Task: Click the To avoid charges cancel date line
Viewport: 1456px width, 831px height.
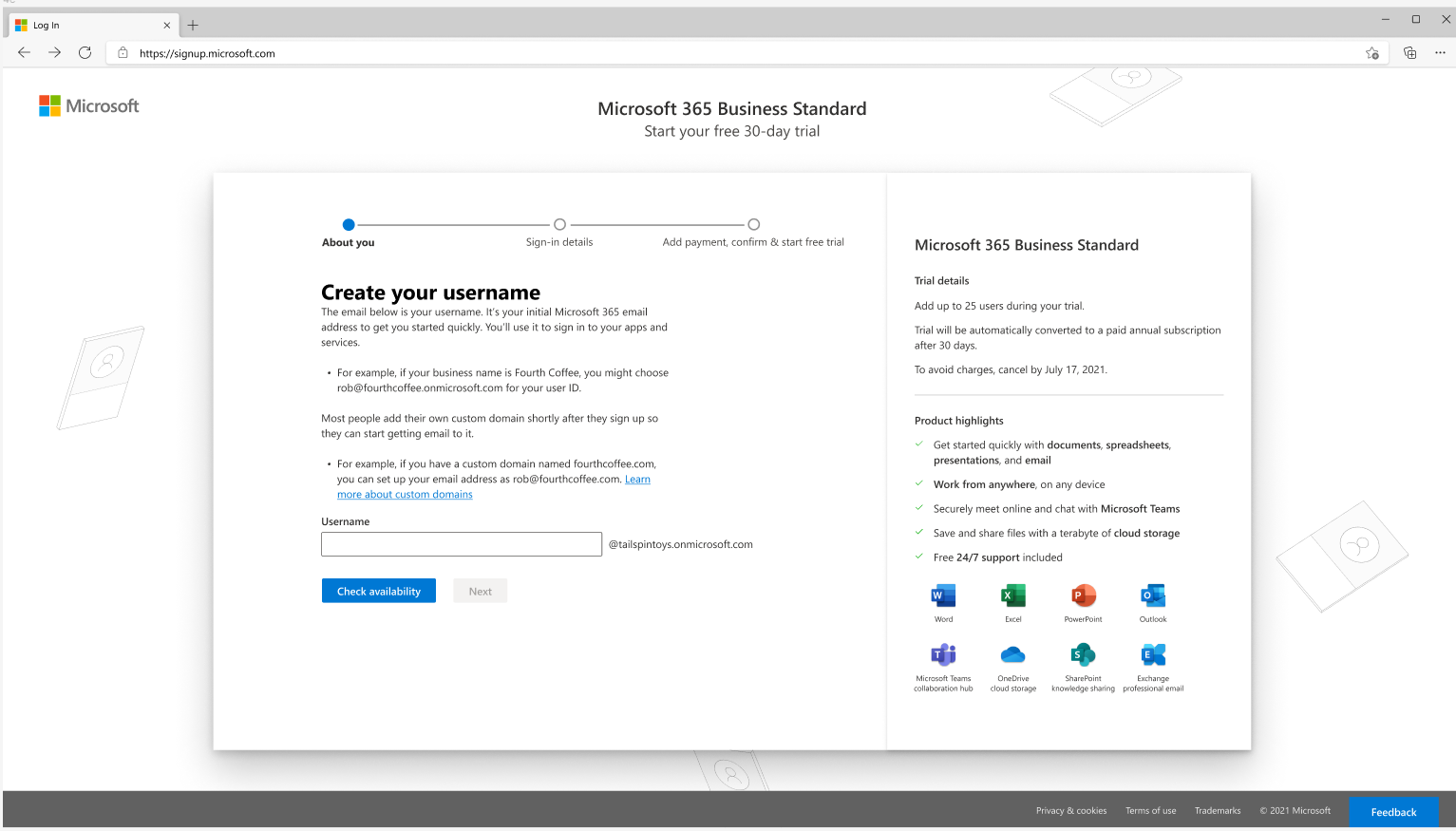Action: (1011, 369)
